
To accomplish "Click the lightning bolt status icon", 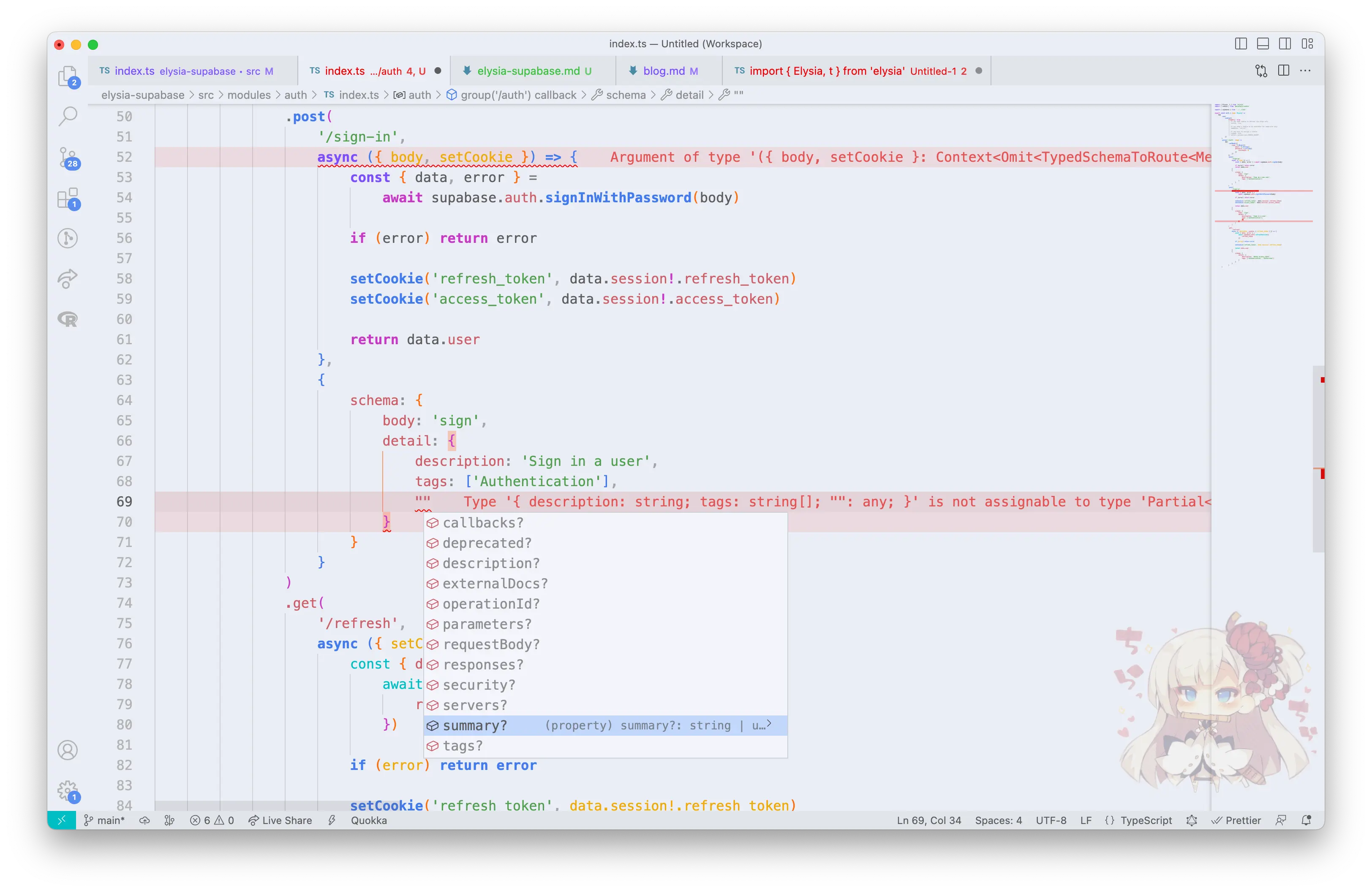I will coord(332,820).
